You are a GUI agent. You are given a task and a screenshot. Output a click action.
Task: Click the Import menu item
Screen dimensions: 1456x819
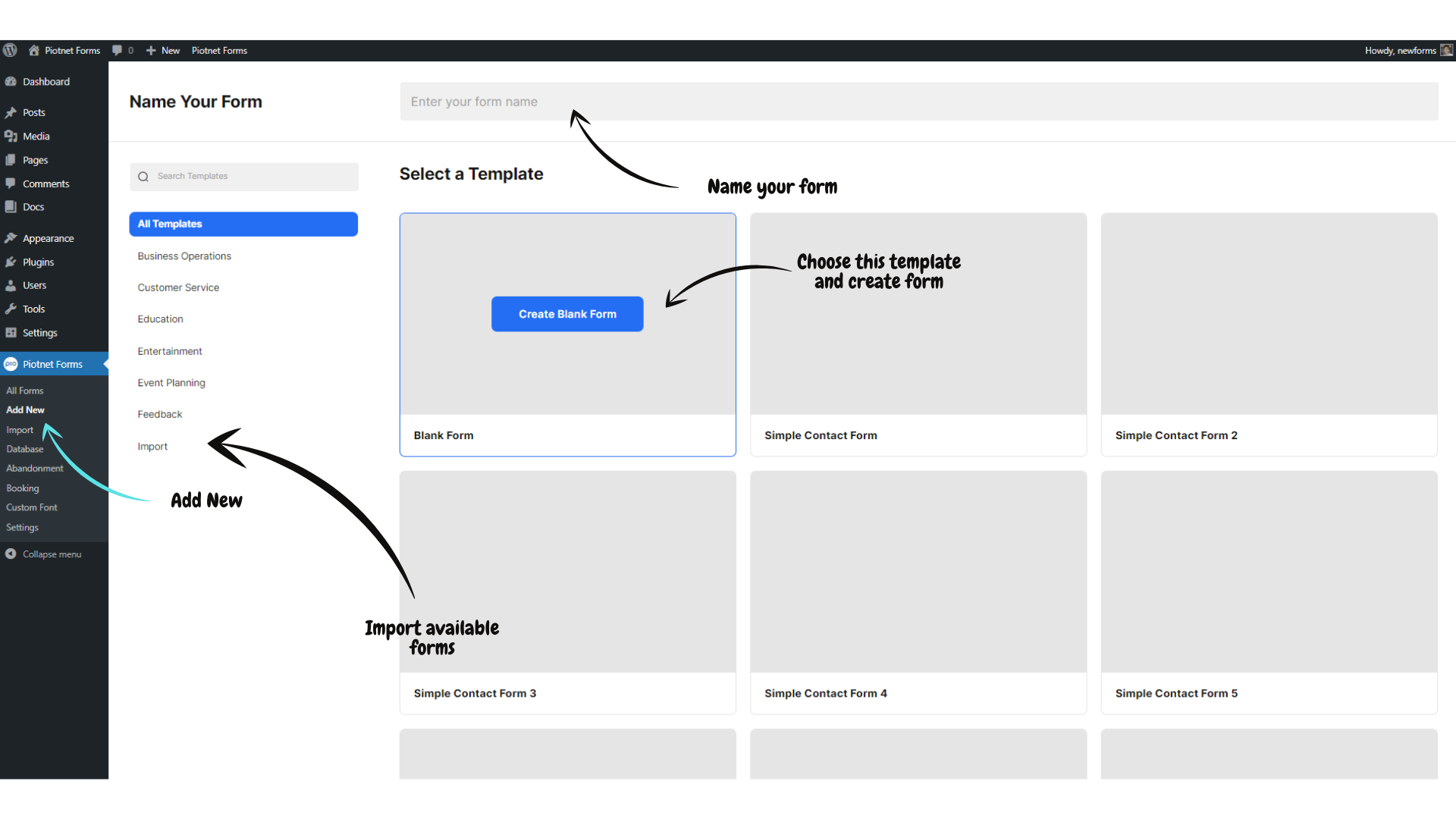pos(19,429)
